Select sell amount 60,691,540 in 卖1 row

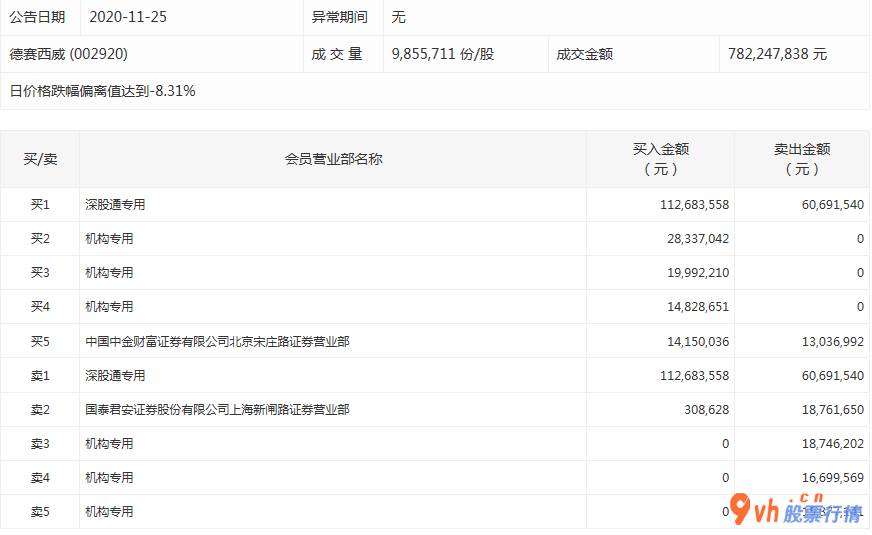pyautogui.click(x=833, y=375)
